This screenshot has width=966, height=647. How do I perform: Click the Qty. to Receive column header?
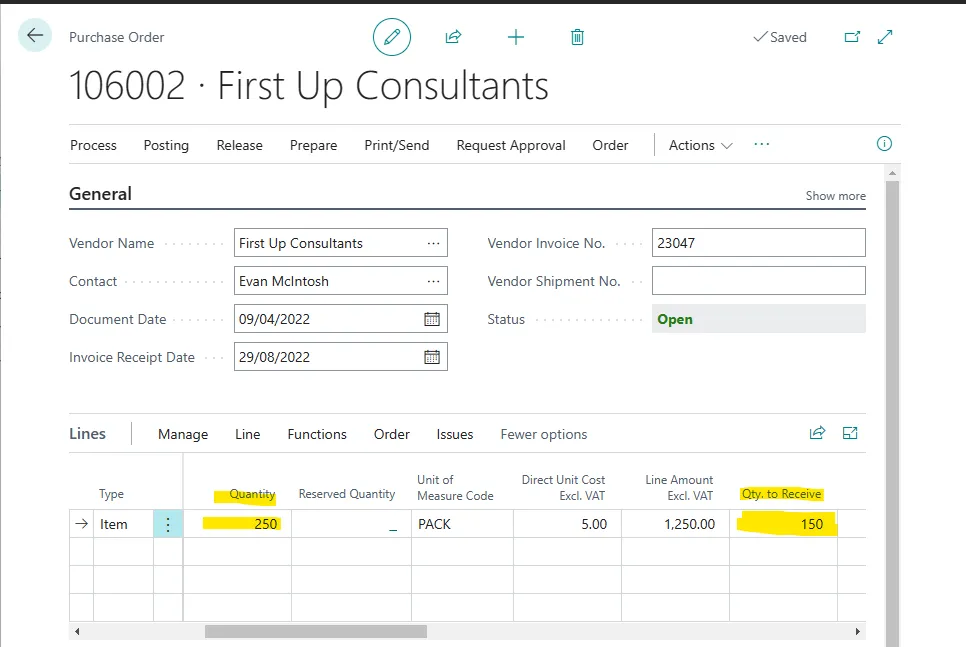[781, 494]
